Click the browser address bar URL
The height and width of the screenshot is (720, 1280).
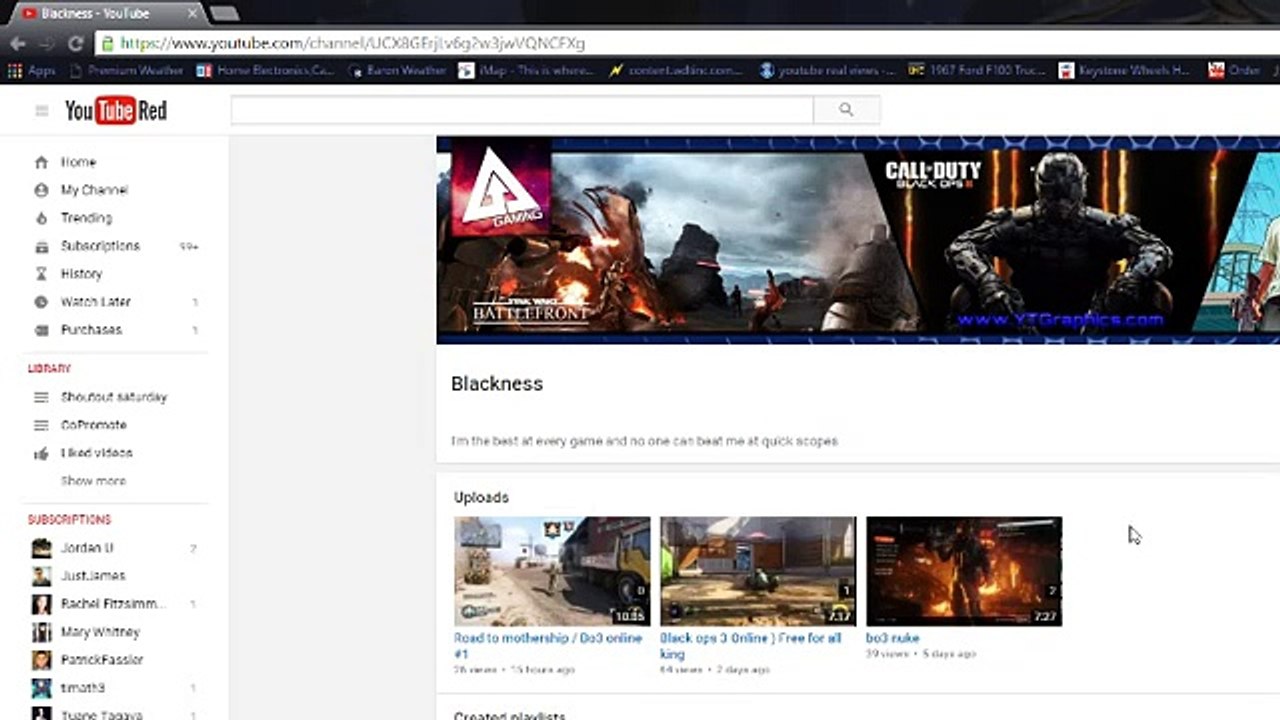click(352, 43)
